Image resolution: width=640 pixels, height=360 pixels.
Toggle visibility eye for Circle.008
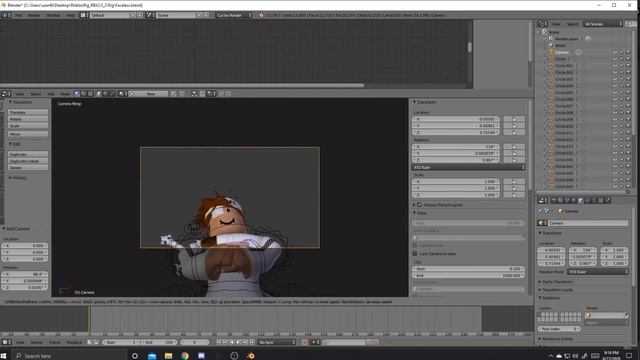point(615,113)
